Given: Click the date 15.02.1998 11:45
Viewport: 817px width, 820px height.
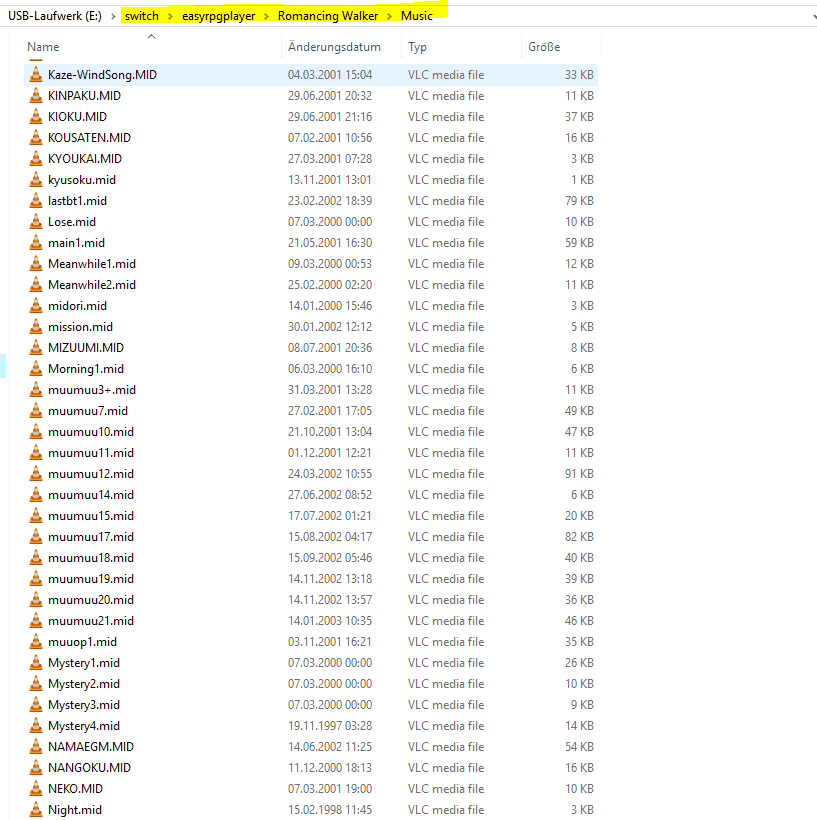Looking at the screenshot, I should (x=330, y=809).
